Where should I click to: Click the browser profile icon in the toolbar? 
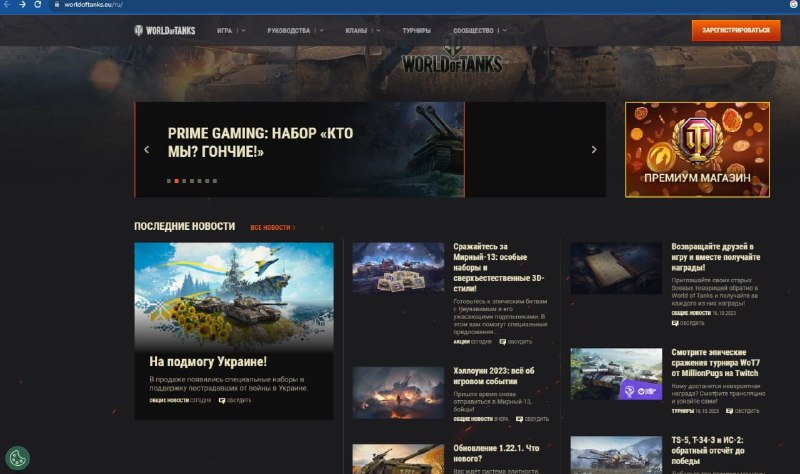click(x=794, y=4)
